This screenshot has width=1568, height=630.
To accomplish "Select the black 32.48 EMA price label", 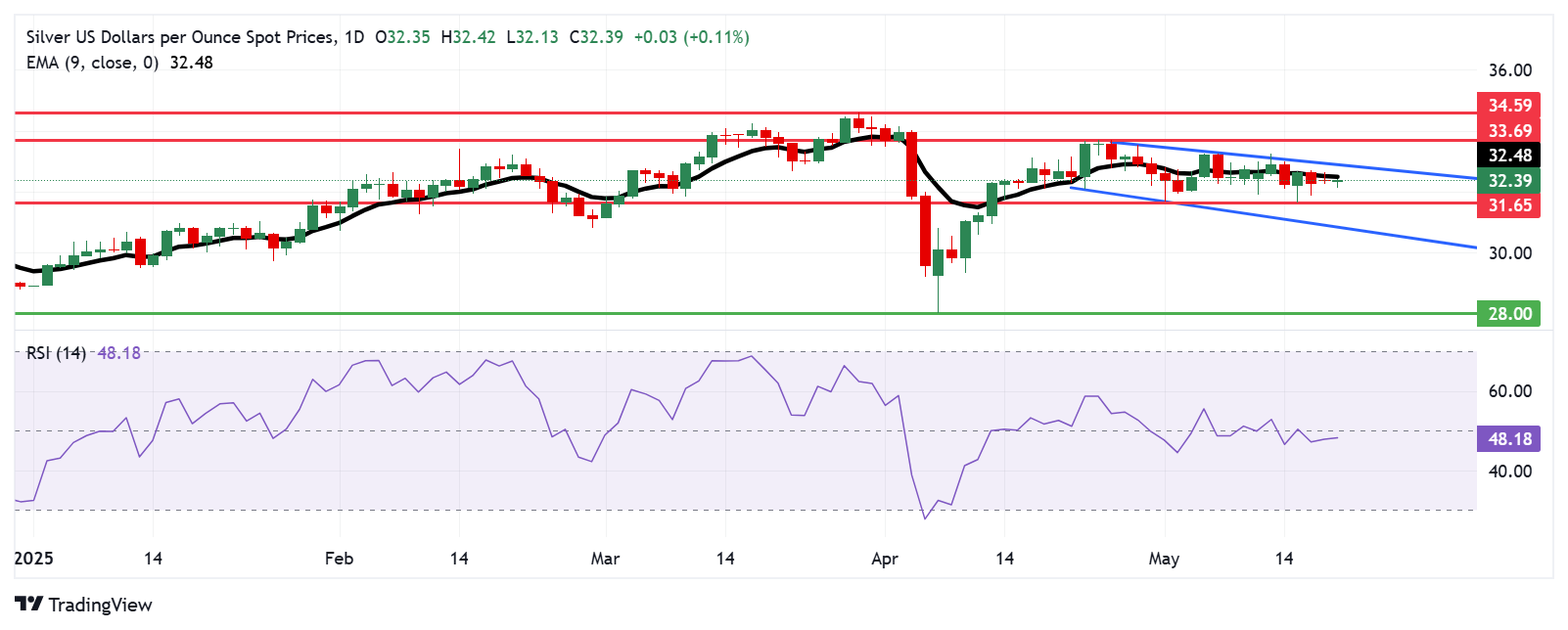I will coord(1508,156).
